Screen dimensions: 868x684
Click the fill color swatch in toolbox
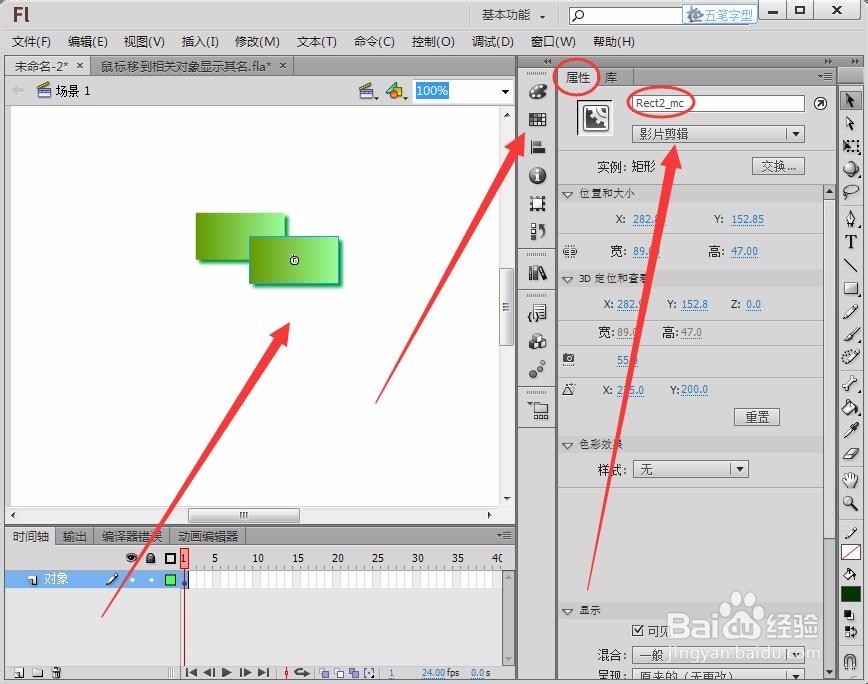851,594
